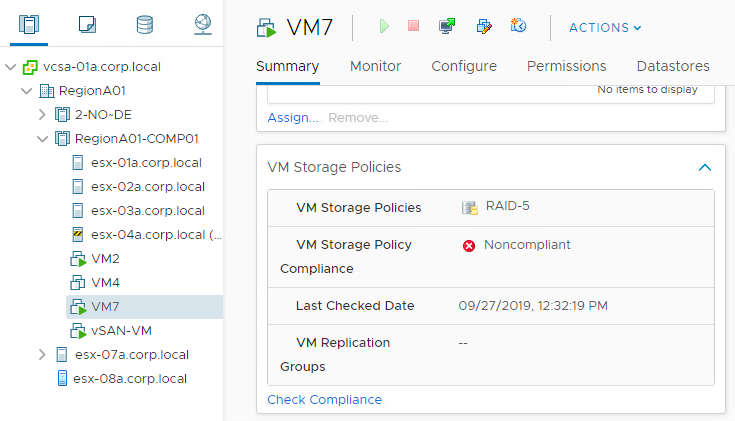This screenshot has width=735, height=421.
Task: Switch to VMs and Templates view icon
Action: point(87,24)
